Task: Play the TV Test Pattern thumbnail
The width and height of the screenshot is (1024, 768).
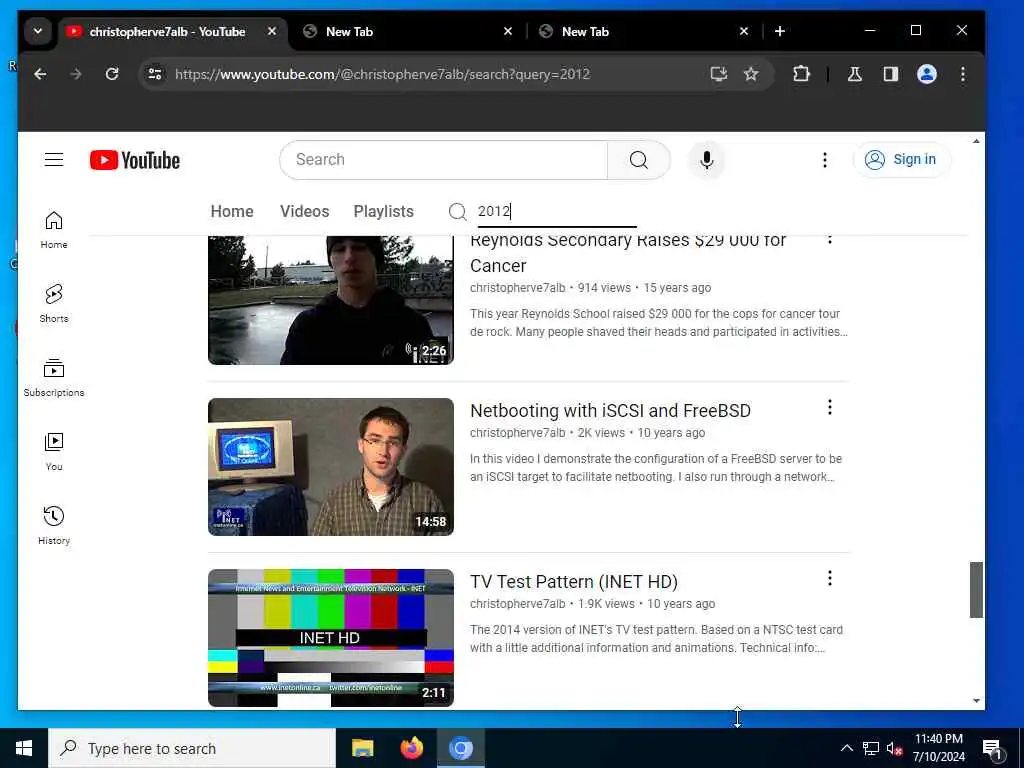Action: tap(330, 638)
